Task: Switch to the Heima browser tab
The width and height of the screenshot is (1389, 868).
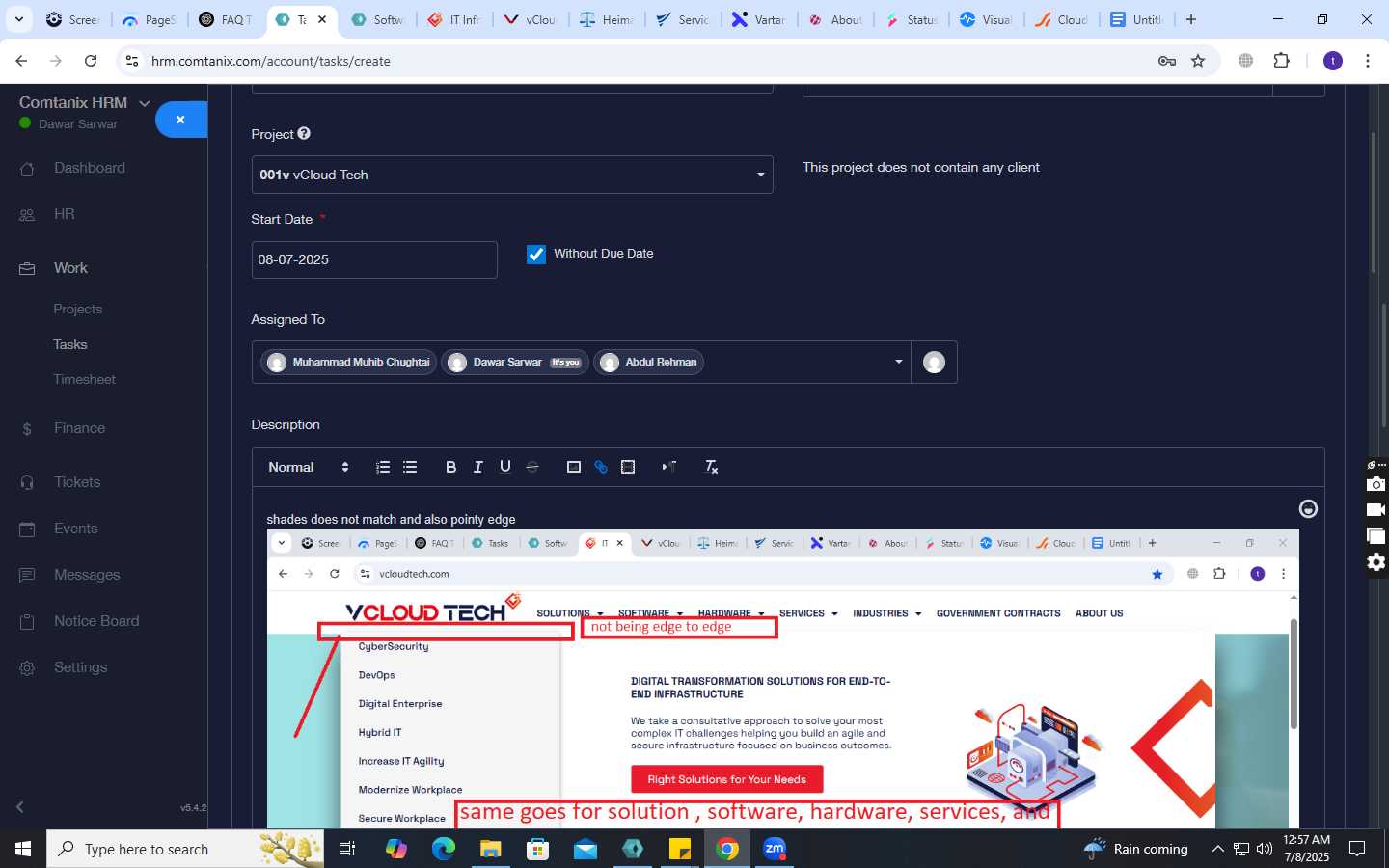Action: tap(608, 19)
